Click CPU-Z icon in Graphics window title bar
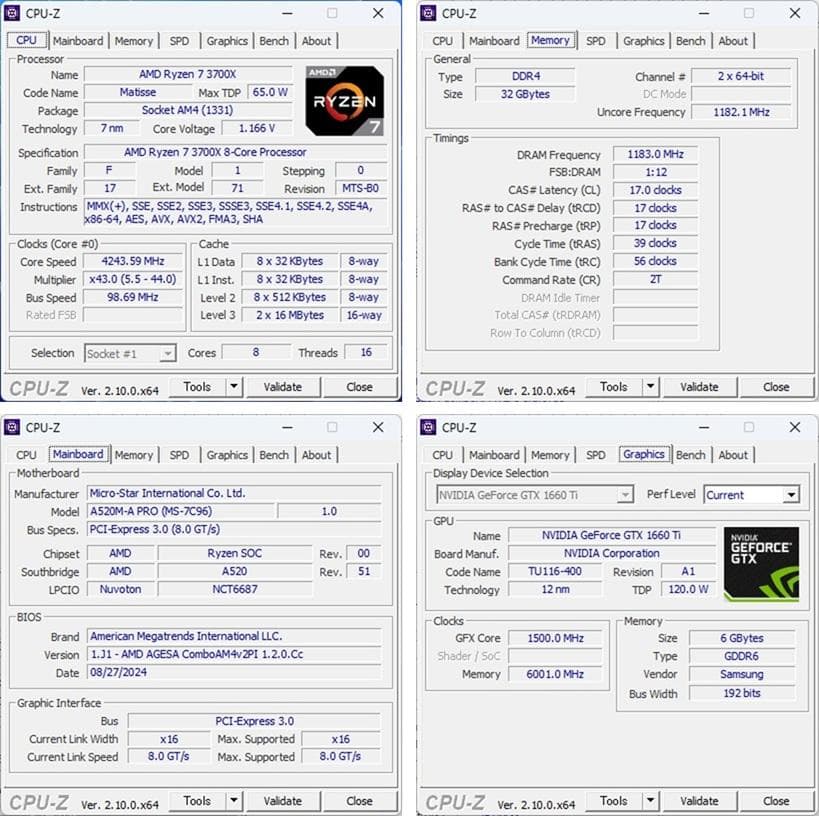 [430, 427]
